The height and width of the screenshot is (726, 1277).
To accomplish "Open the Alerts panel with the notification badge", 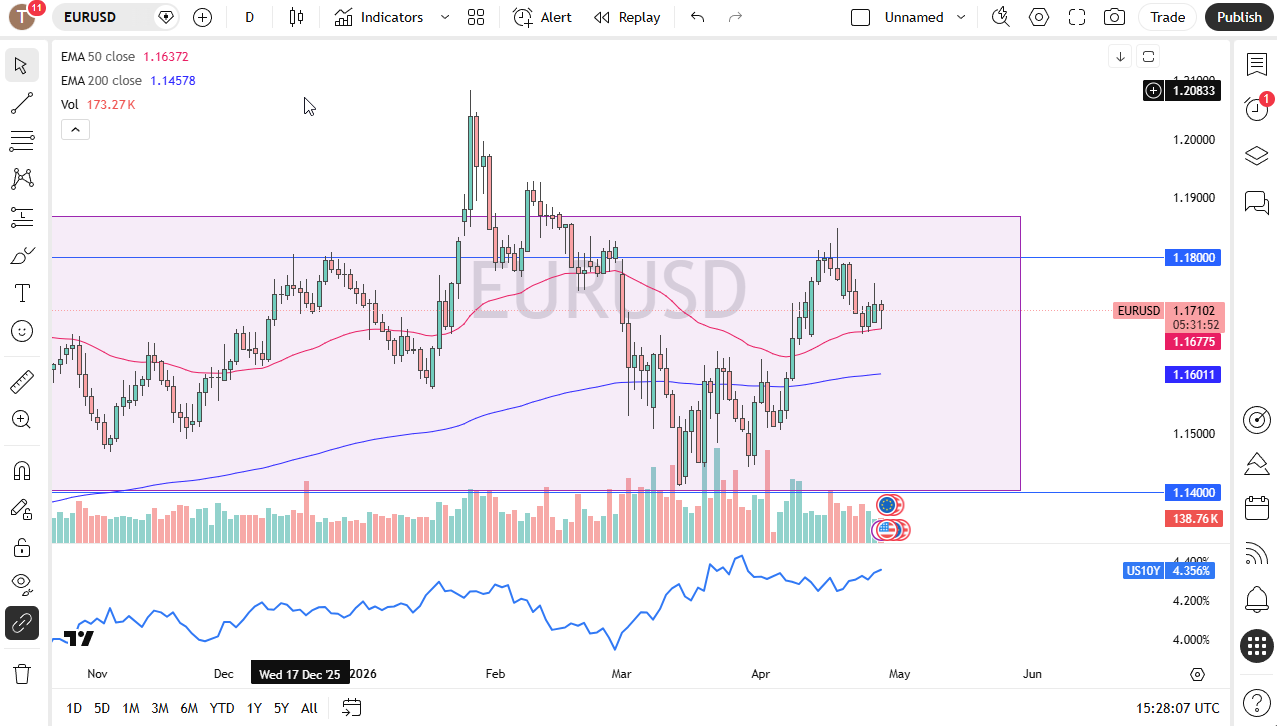I will tap(1256, 109).
